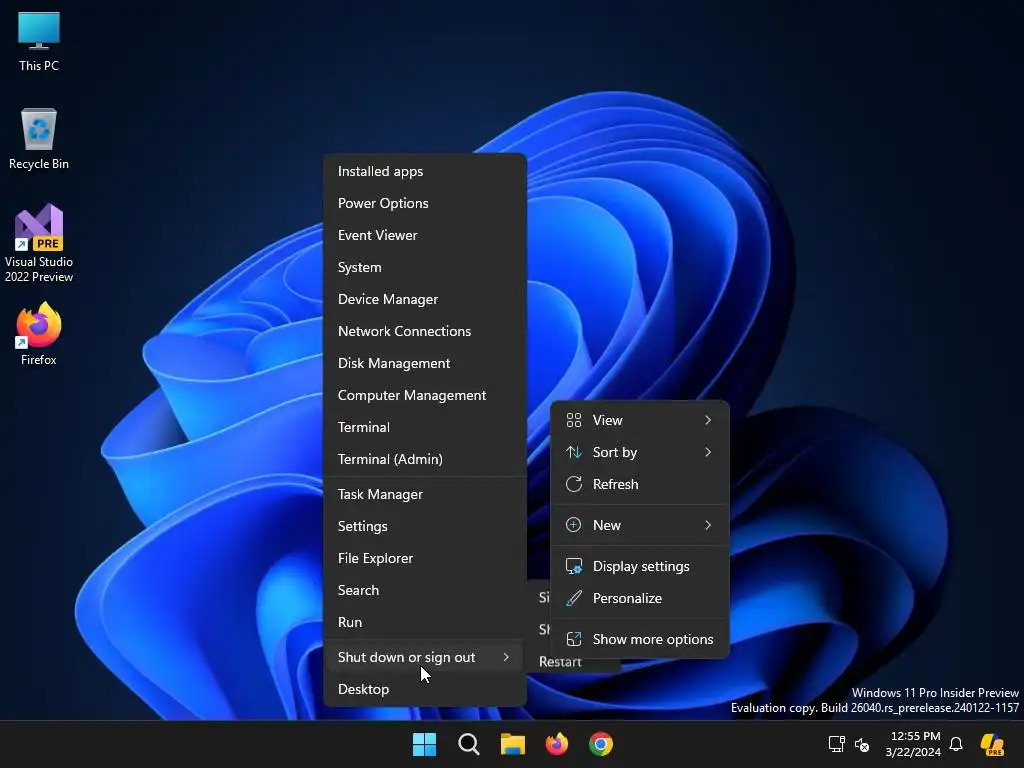Choose Personalize from context menu
Viewport: 1024px width, 768px height.
pos(639,598)
